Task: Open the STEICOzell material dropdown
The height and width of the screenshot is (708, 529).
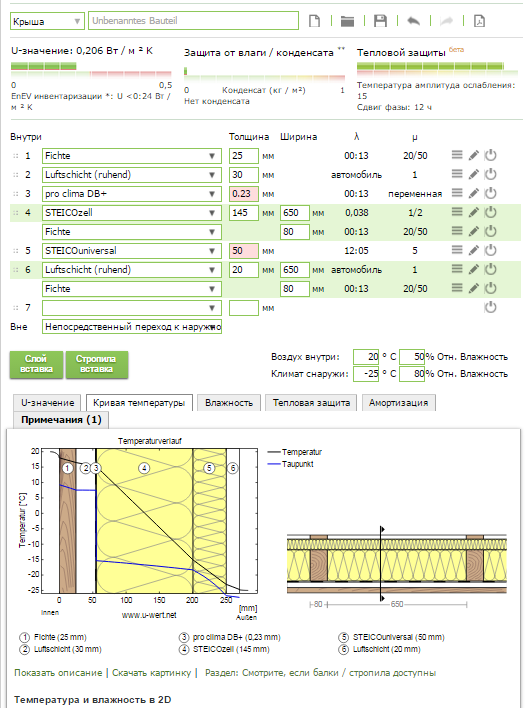Action: point(132,213)
